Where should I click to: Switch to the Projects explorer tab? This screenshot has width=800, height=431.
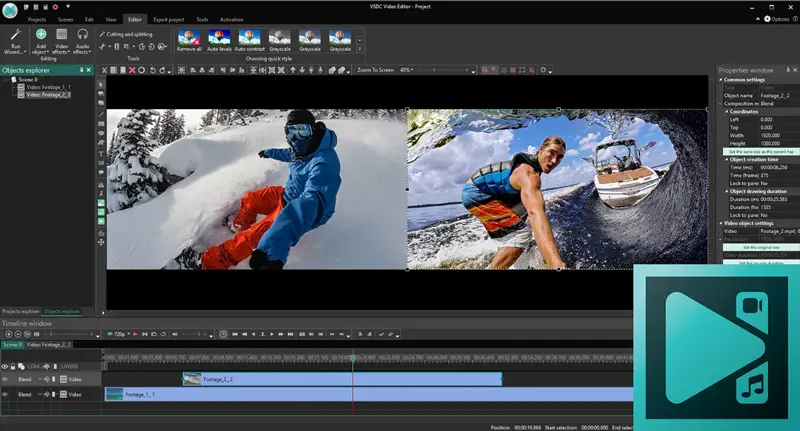click(x=19, y=311)
